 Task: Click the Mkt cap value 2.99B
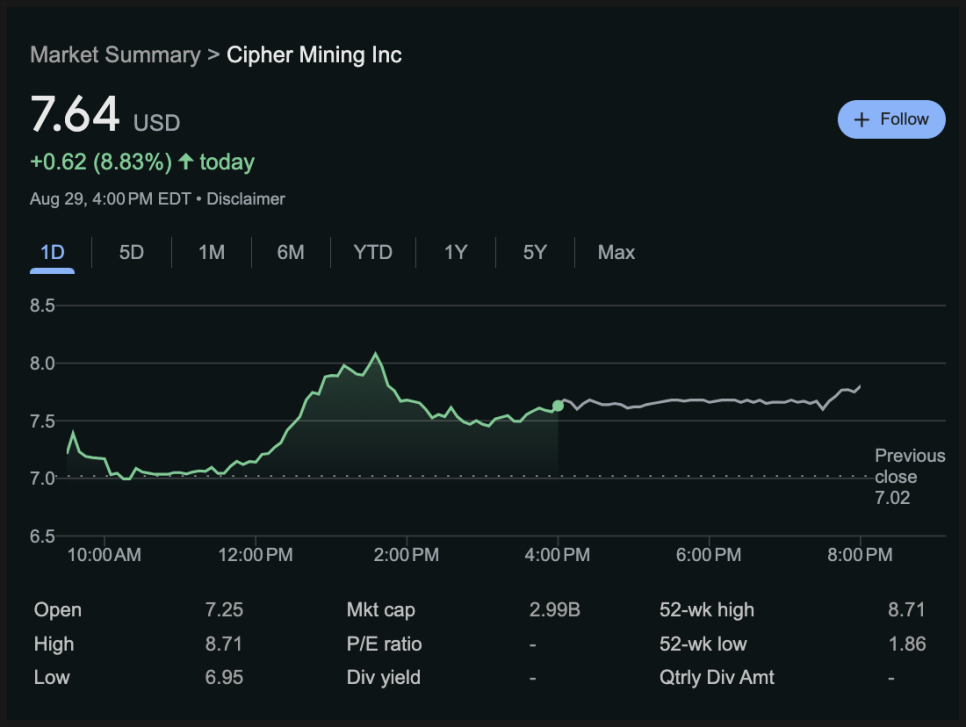[x=554, y=610]
